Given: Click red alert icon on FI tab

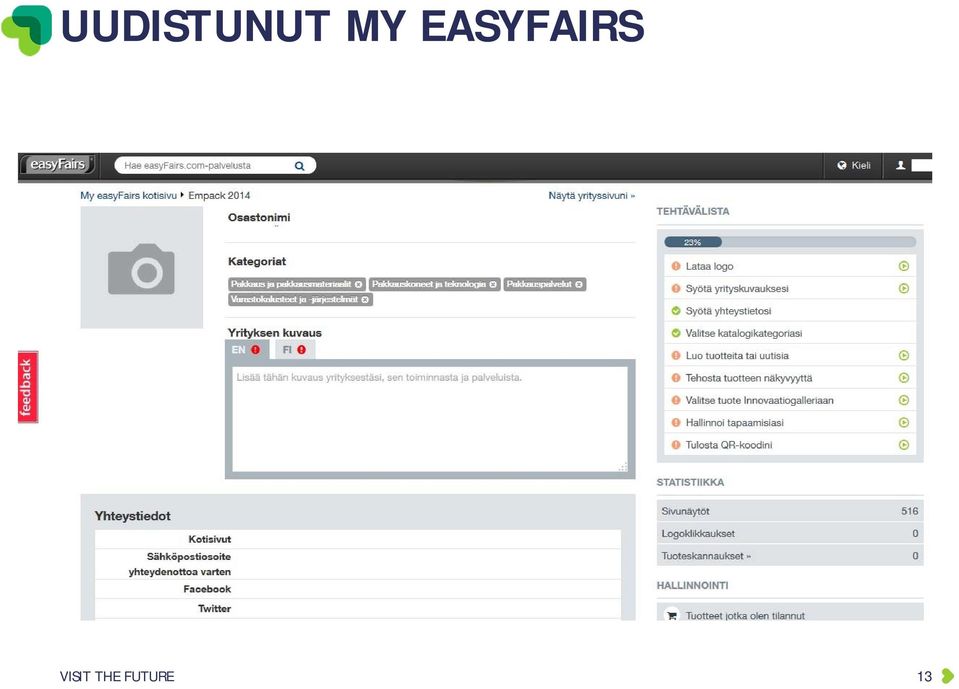Looking at the screenshot, I should (302, 350).
